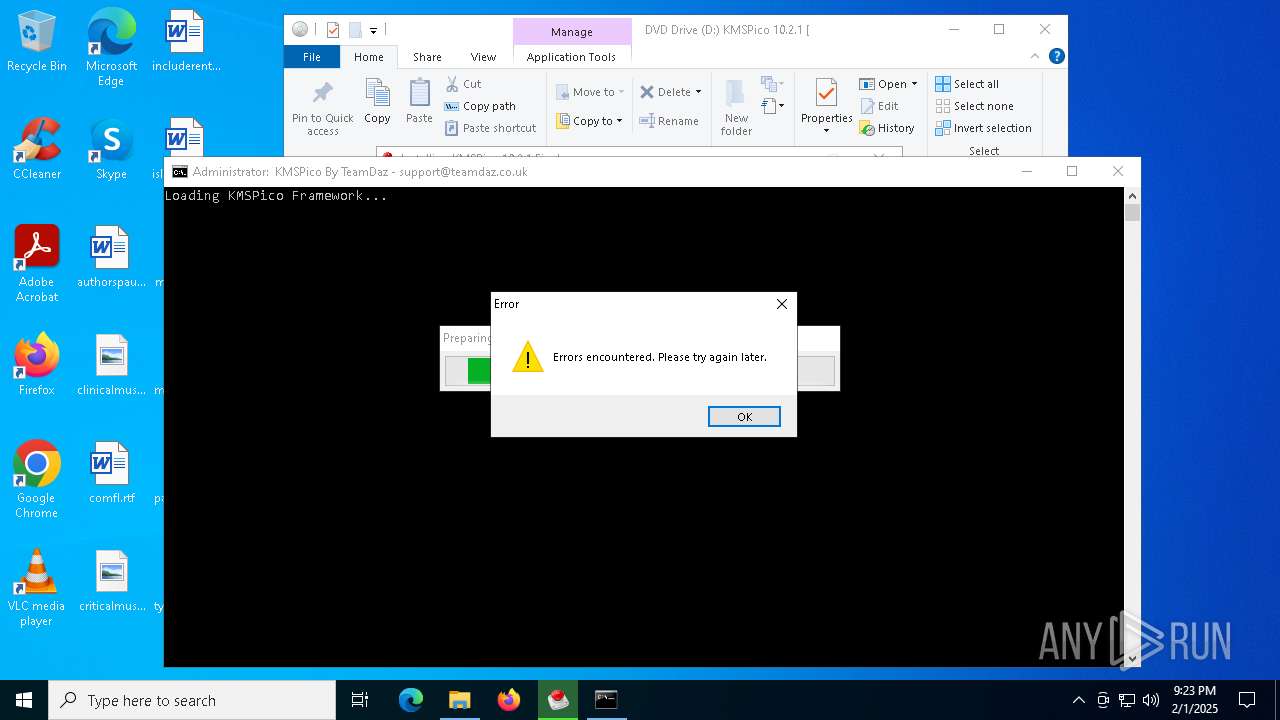Image resolution: width=1280 pixels, height=720 pixels.
Task: Click the taskbar search box
Action: click(192, 700)
